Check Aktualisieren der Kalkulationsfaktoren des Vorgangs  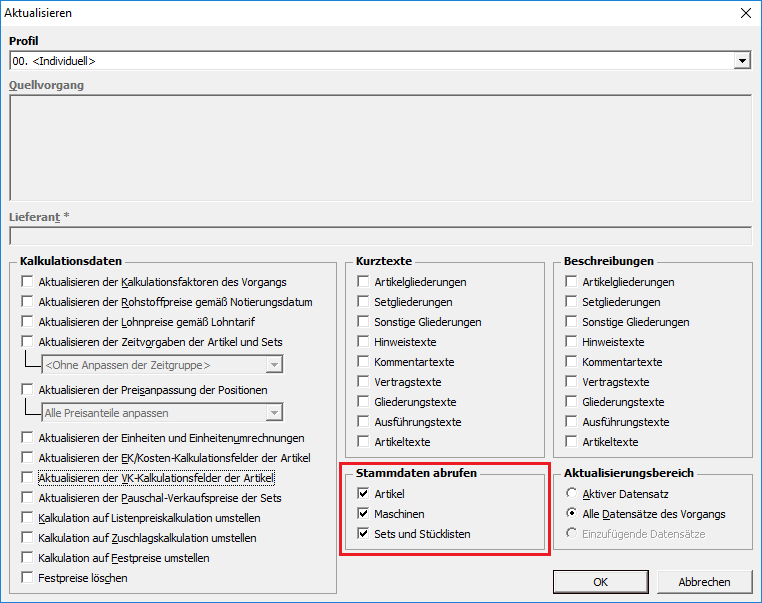click(x=28, y=282)
